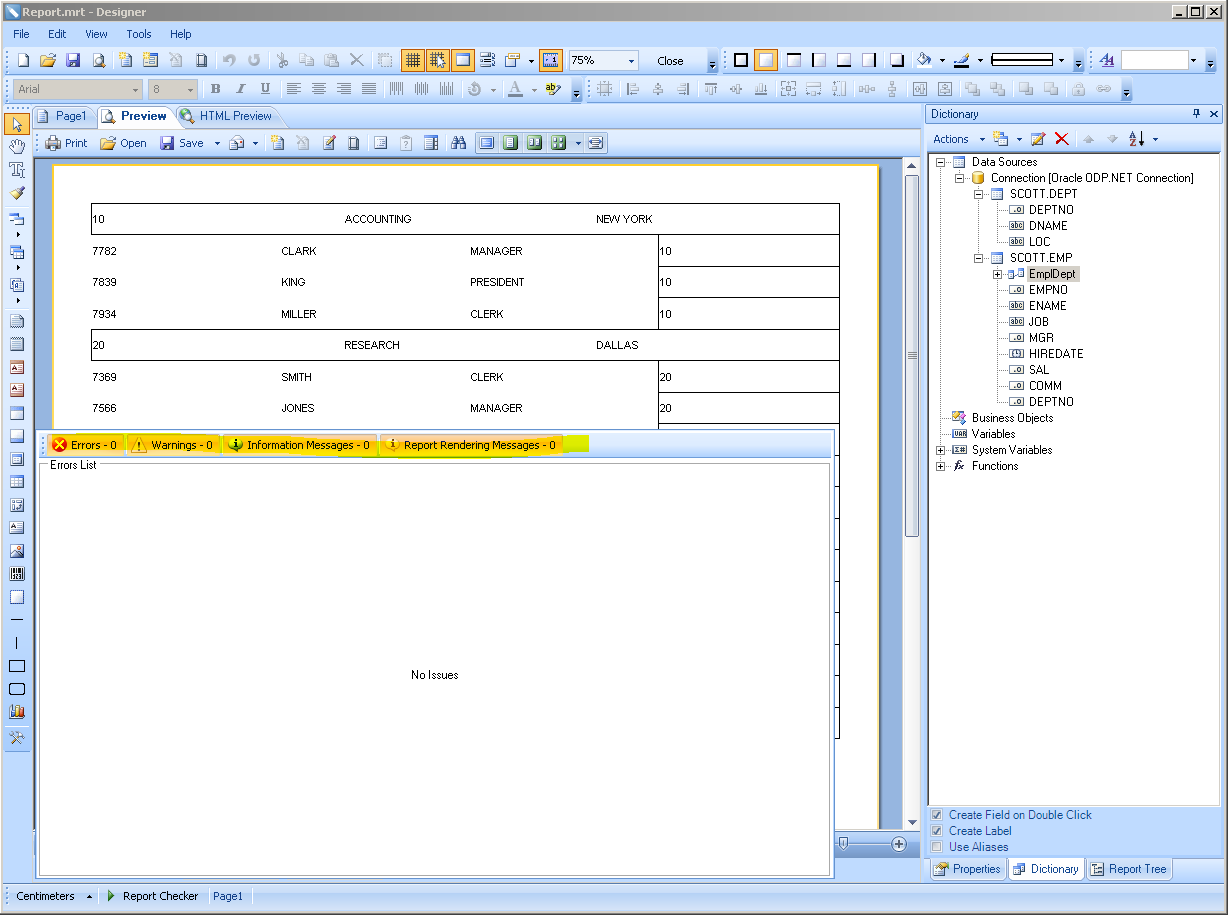
Task: Open the Report Rendering Messages - 0 tab
Action: [x=470, y=445]
